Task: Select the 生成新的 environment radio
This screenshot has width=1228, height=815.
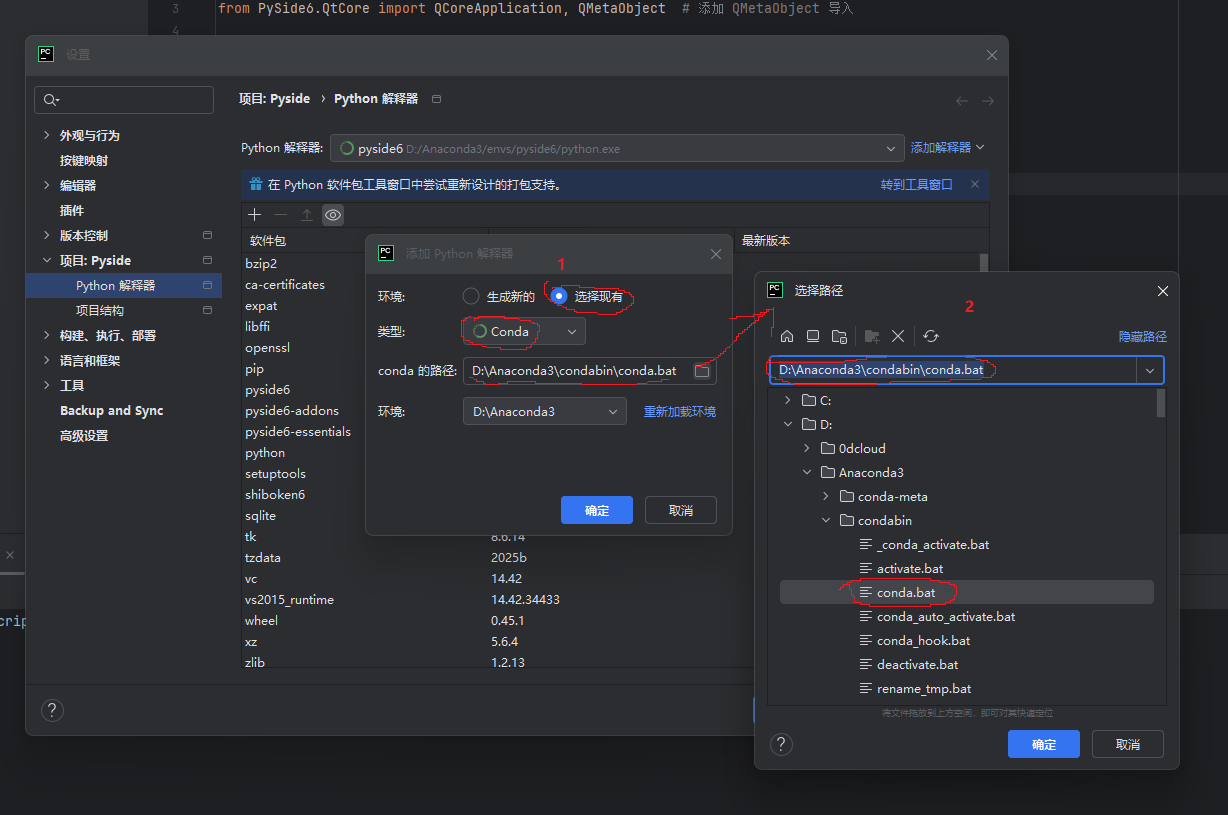Action: (x=471, y=296)
